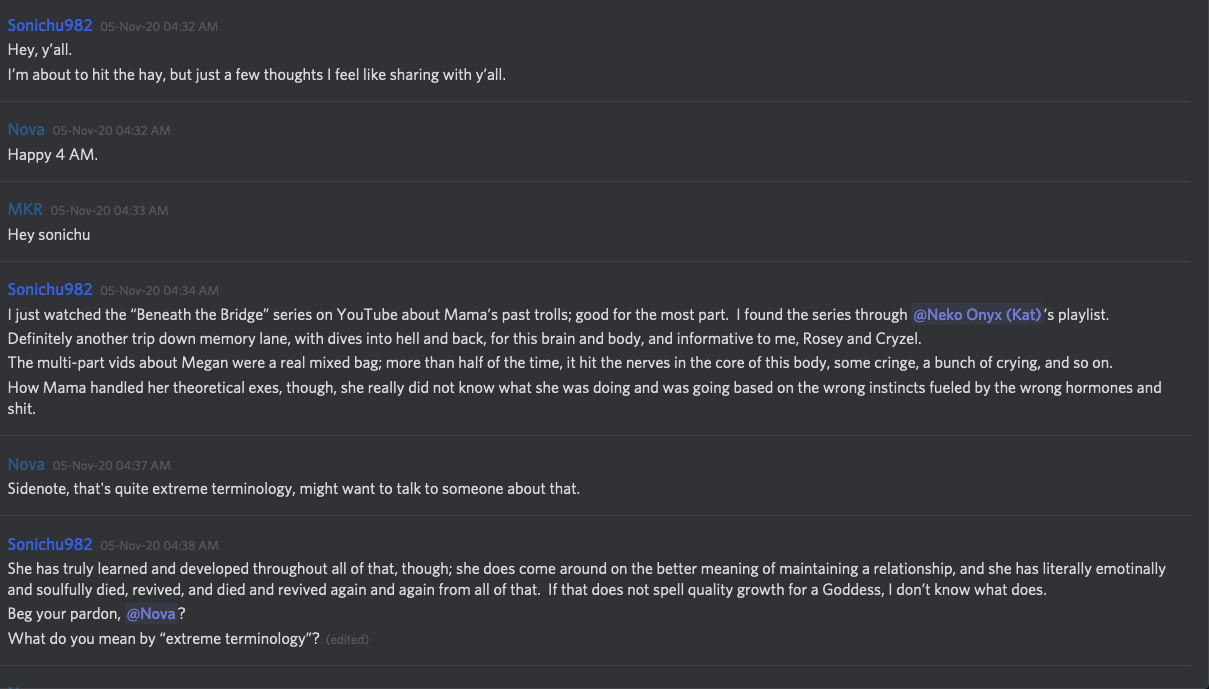The width and height of the screenshot is (1209, 689).
Task: Click the 04:32 AM timestamp beside Sonichu982
Action: pos(159,27)
